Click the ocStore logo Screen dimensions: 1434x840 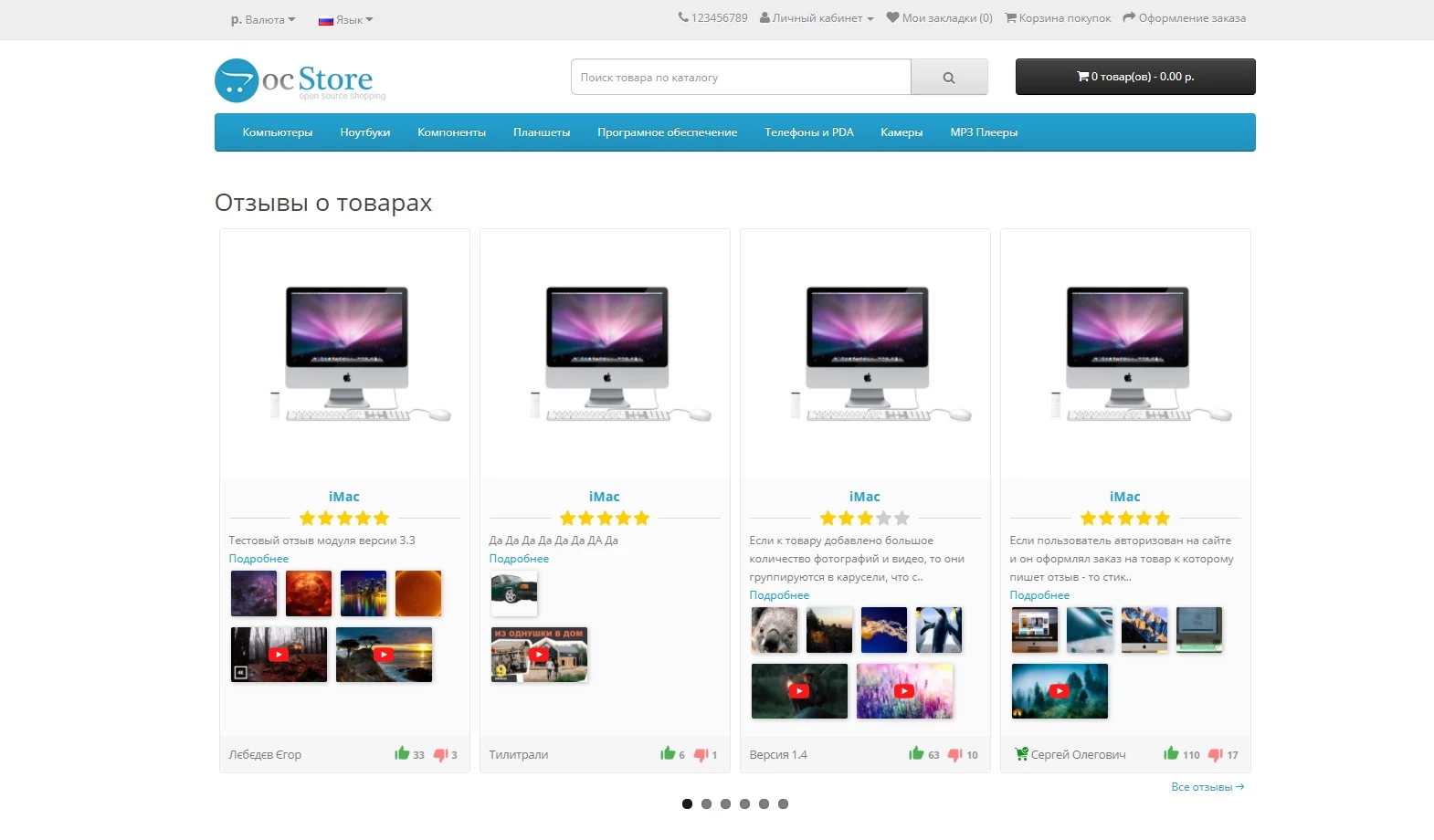(x=301, y=80)
